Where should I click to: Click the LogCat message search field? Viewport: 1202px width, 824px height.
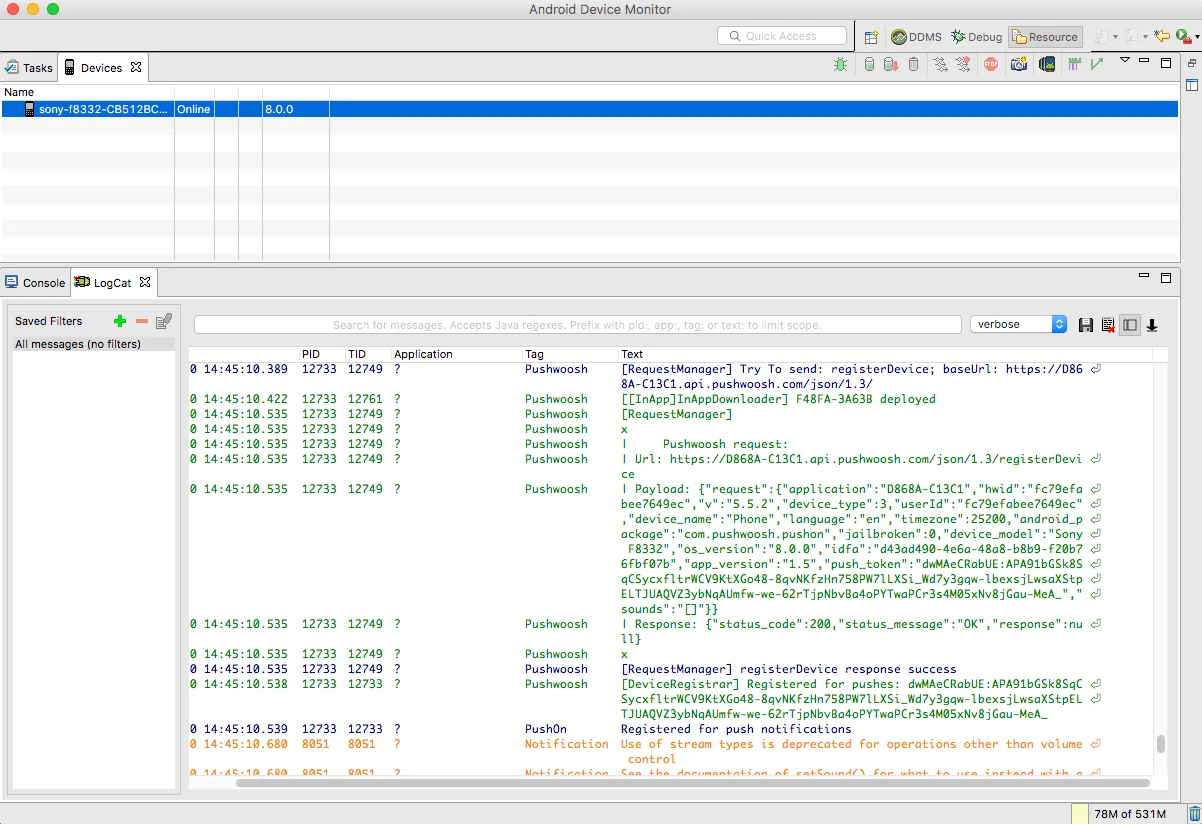pos(577,325)
